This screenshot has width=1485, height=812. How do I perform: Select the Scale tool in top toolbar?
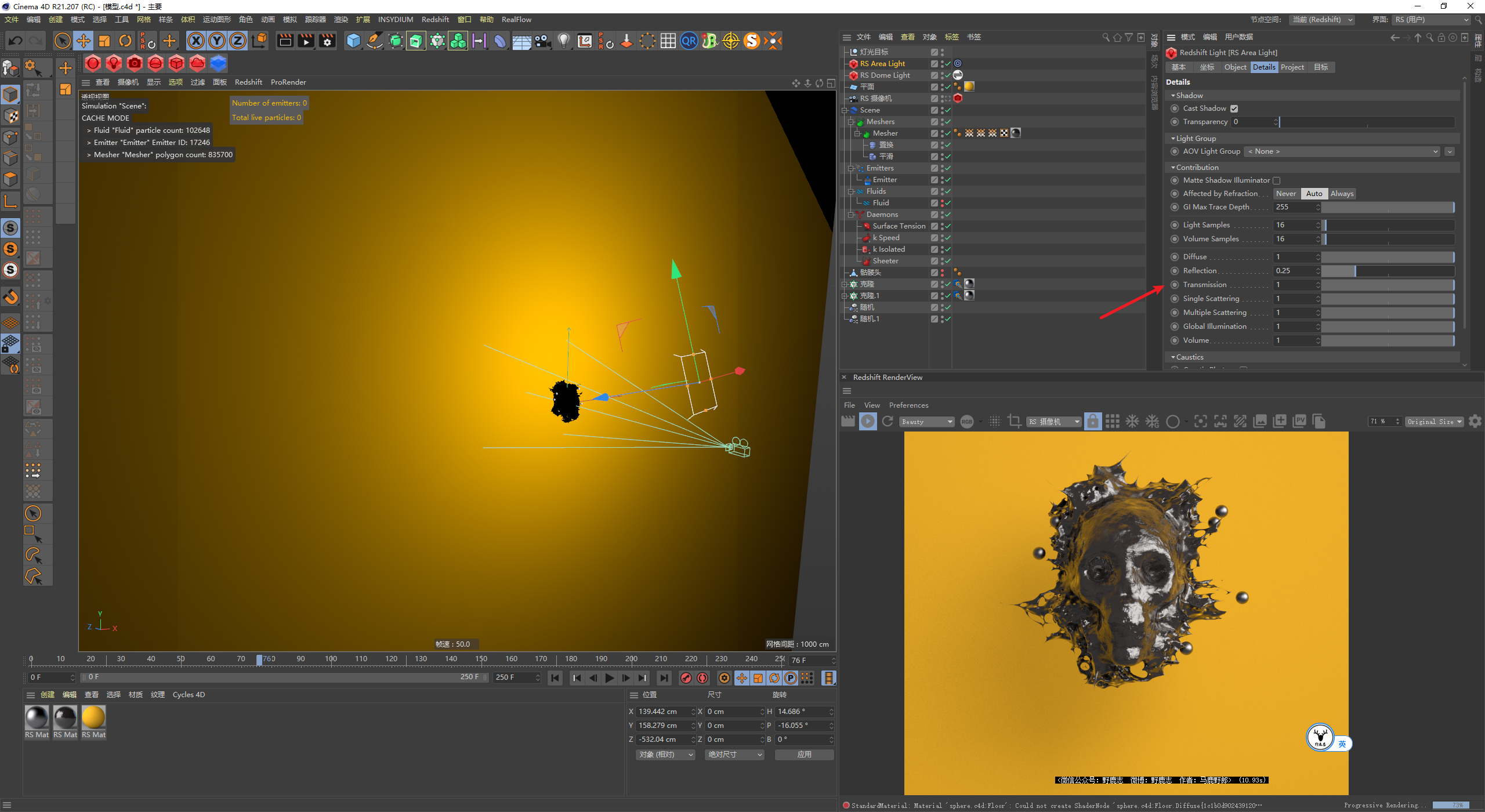click(x=104, y=41)
